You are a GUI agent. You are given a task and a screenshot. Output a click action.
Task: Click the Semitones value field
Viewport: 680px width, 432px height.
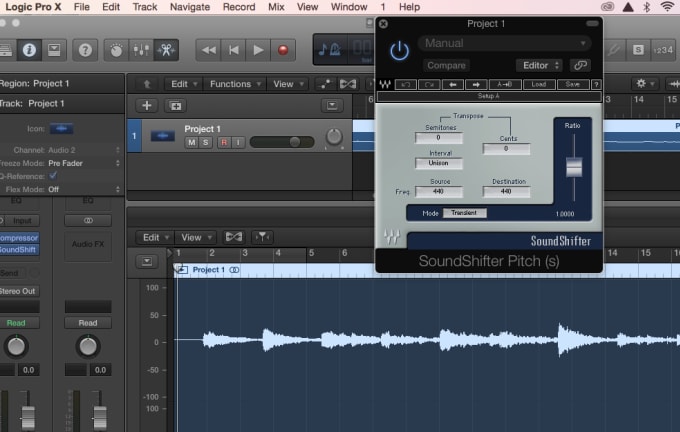438,137
